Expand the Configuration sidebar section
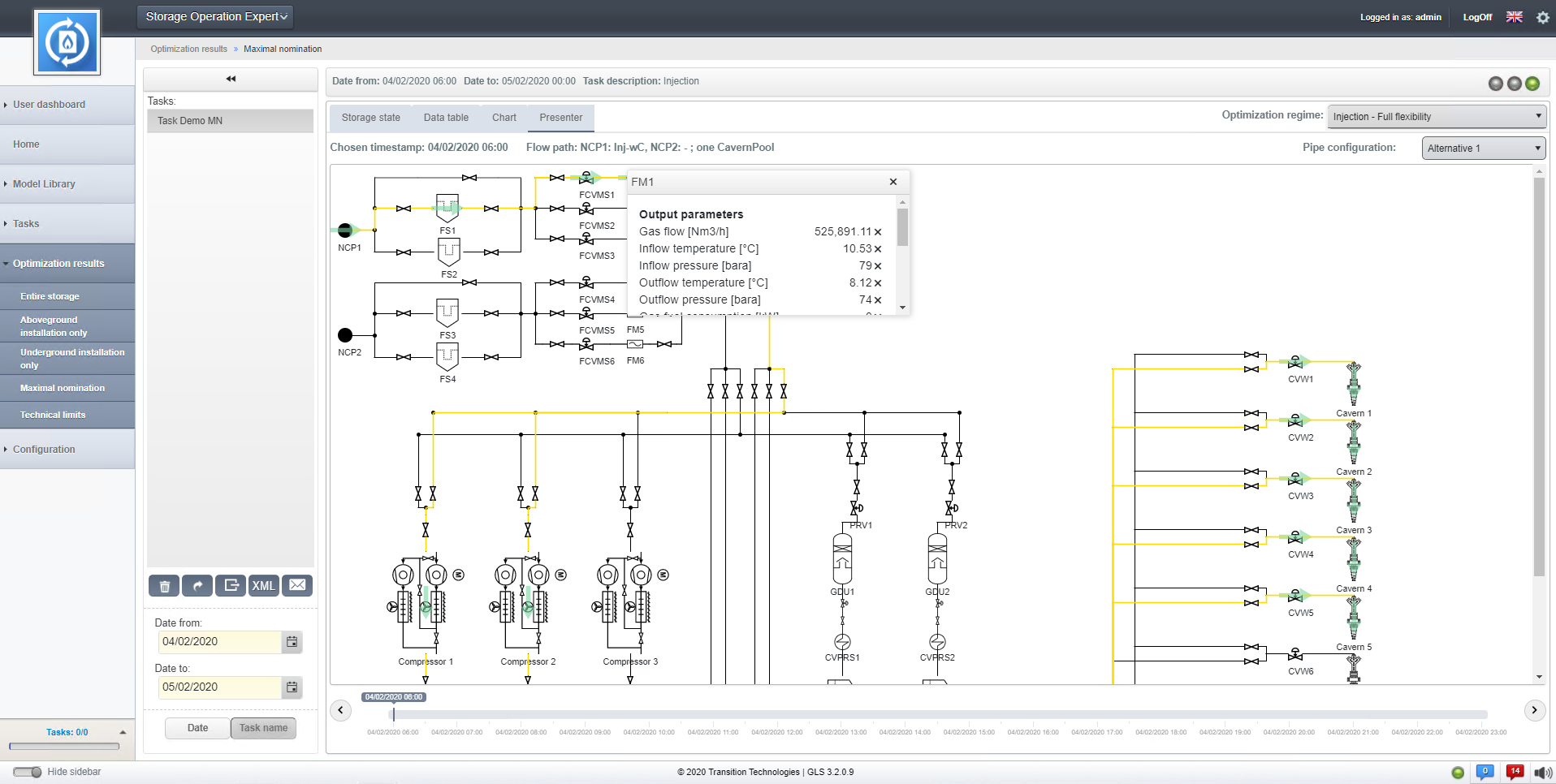The height and width of the screenshot is (784, 1556). point(44,450)
